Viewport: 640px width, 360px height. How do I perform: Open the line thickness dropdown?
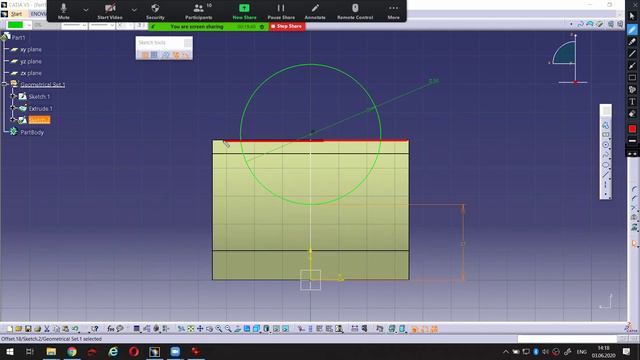74,25
